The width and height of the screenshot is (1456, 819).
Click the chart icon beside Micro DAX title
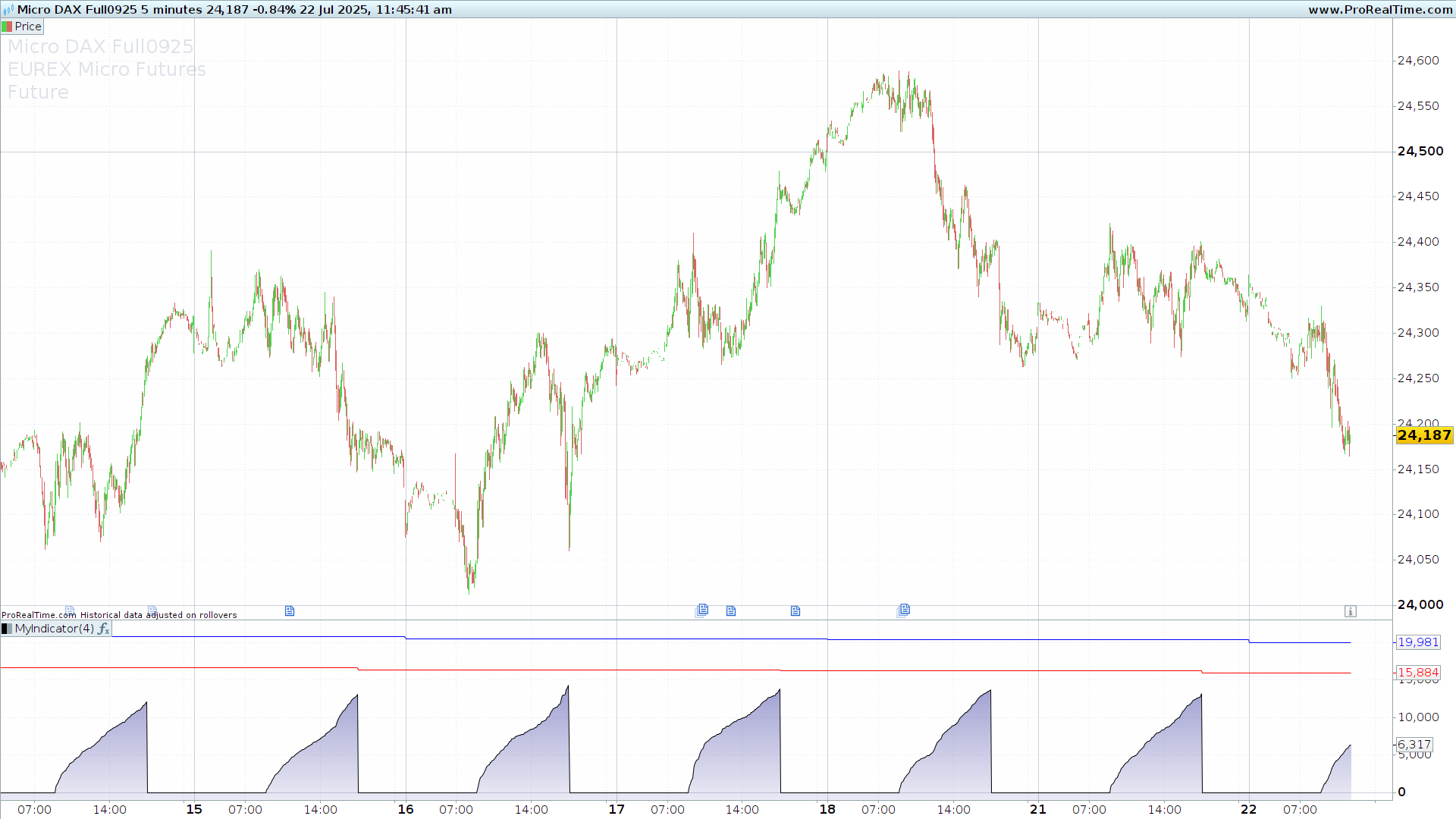point(8,10)
